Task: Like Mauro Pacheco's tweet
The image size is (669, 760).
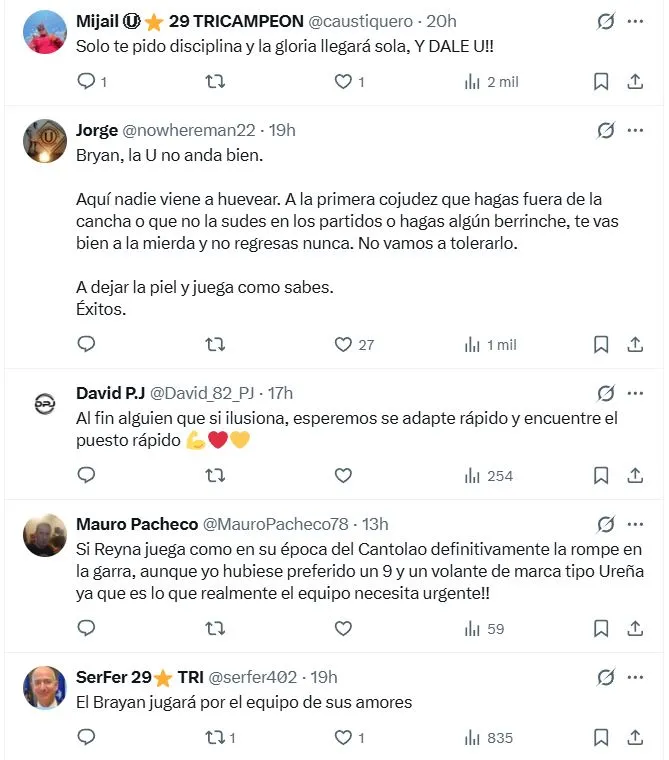Action: click(x=343, y=629)
